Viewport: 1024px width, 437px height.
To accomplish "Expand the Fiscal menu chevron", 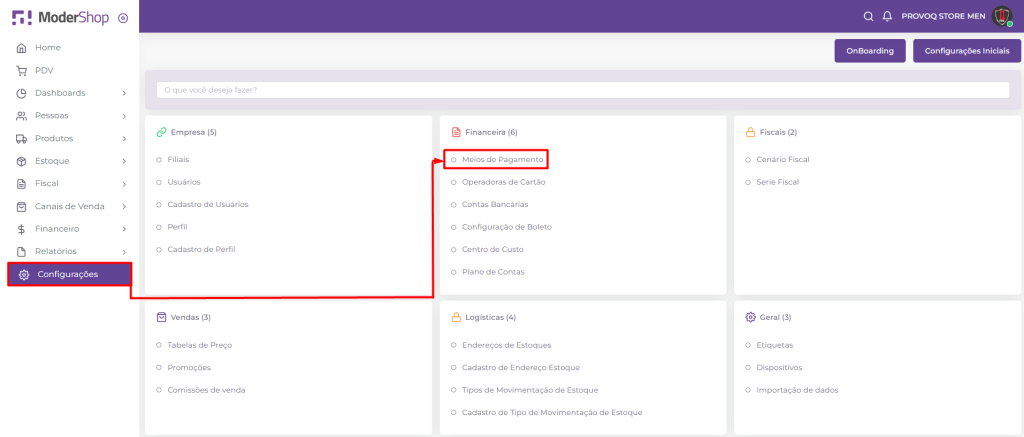I will pyautogui.click(x=124, y=184).
